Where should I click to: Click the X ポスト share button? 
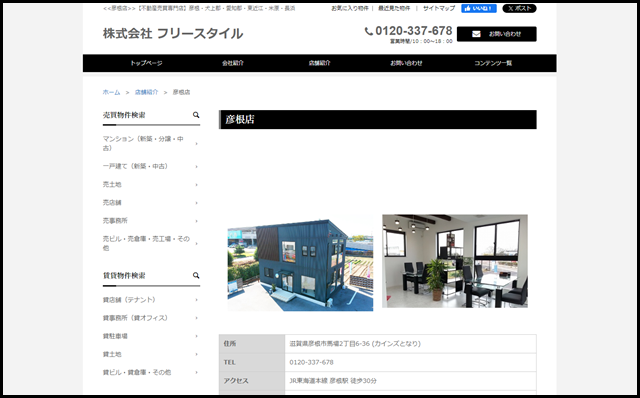pos(519,9)
